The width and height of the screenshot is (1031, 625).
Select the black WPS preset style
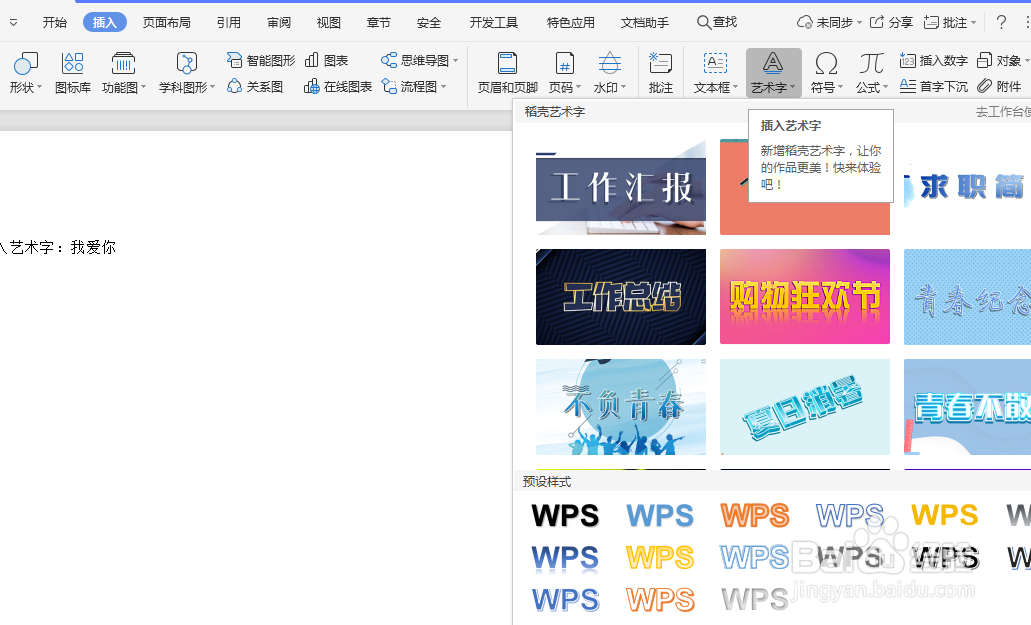click(x=565, y=516)
